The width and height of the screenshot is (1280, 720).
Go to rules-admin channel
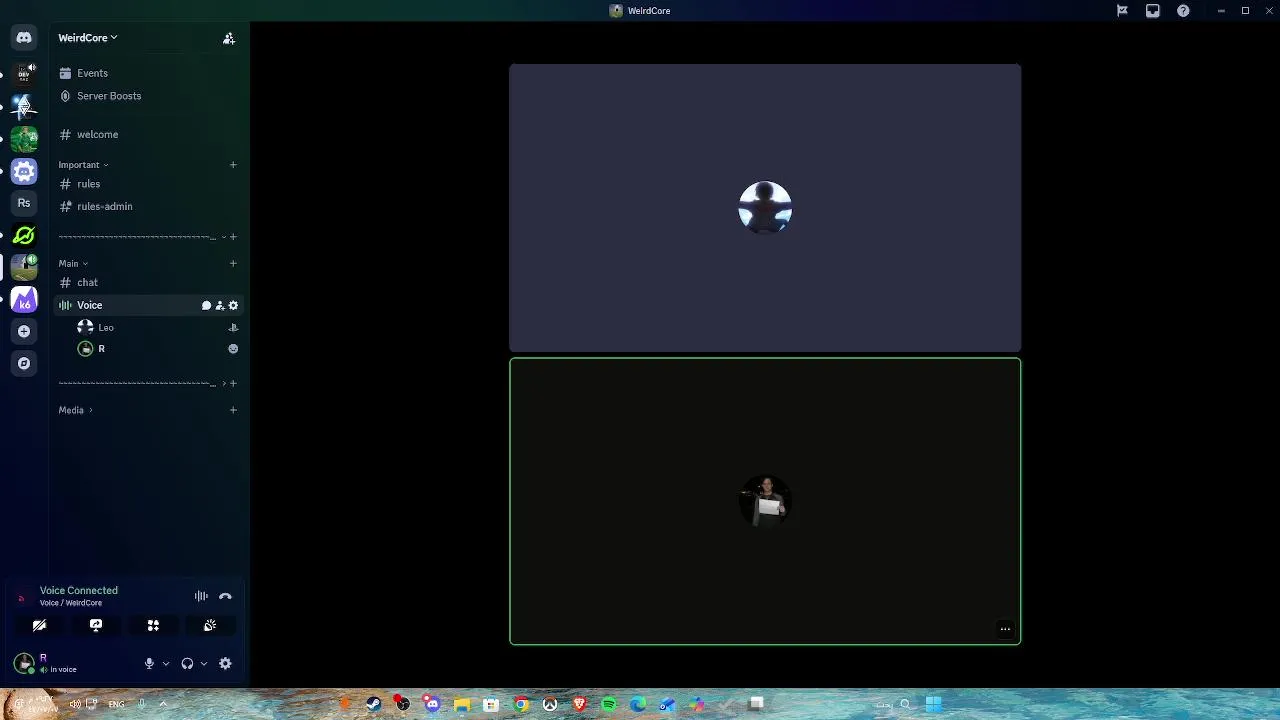(149, 206)
